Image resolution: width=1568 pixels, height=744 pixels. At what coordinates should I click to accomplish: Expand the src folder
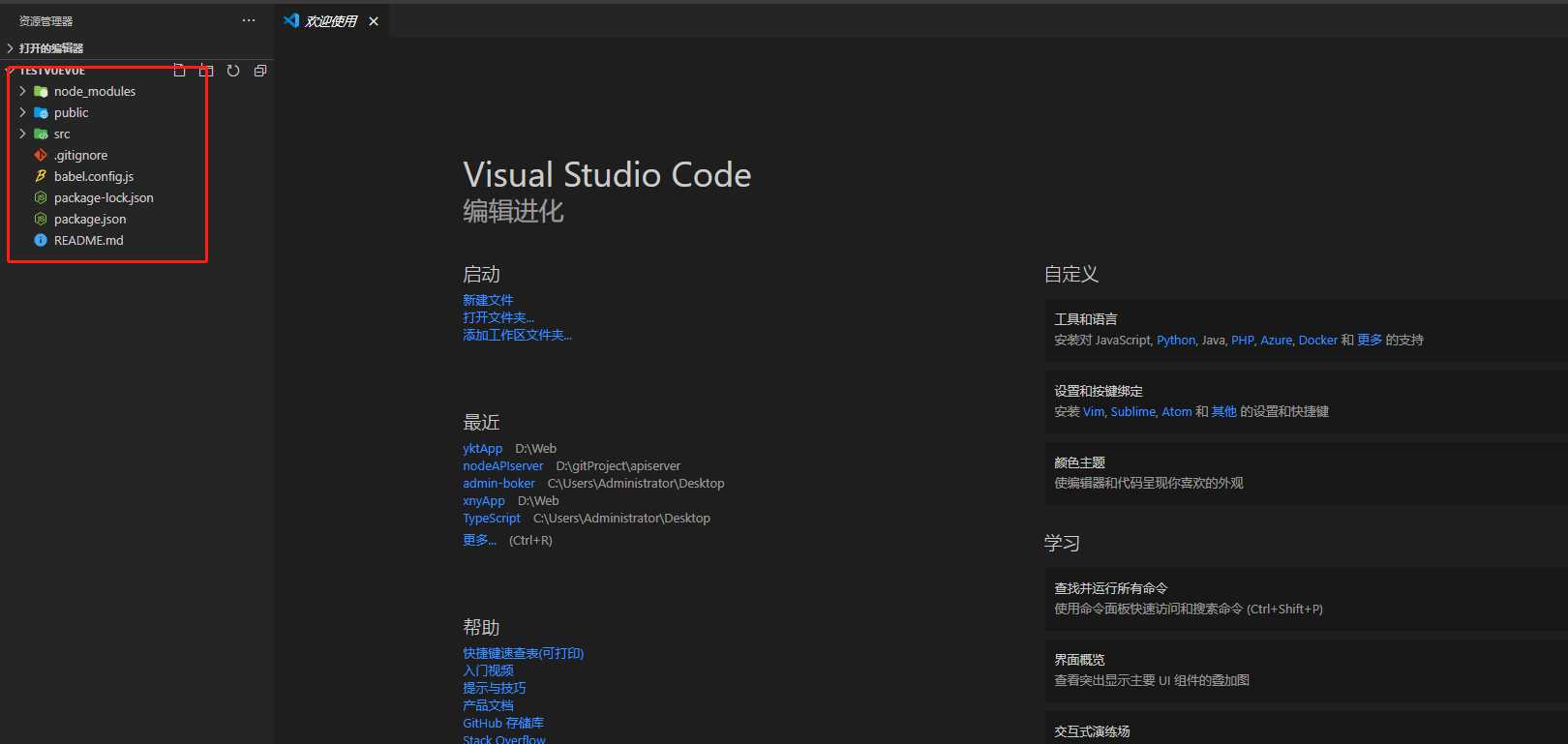pos(62,134)
